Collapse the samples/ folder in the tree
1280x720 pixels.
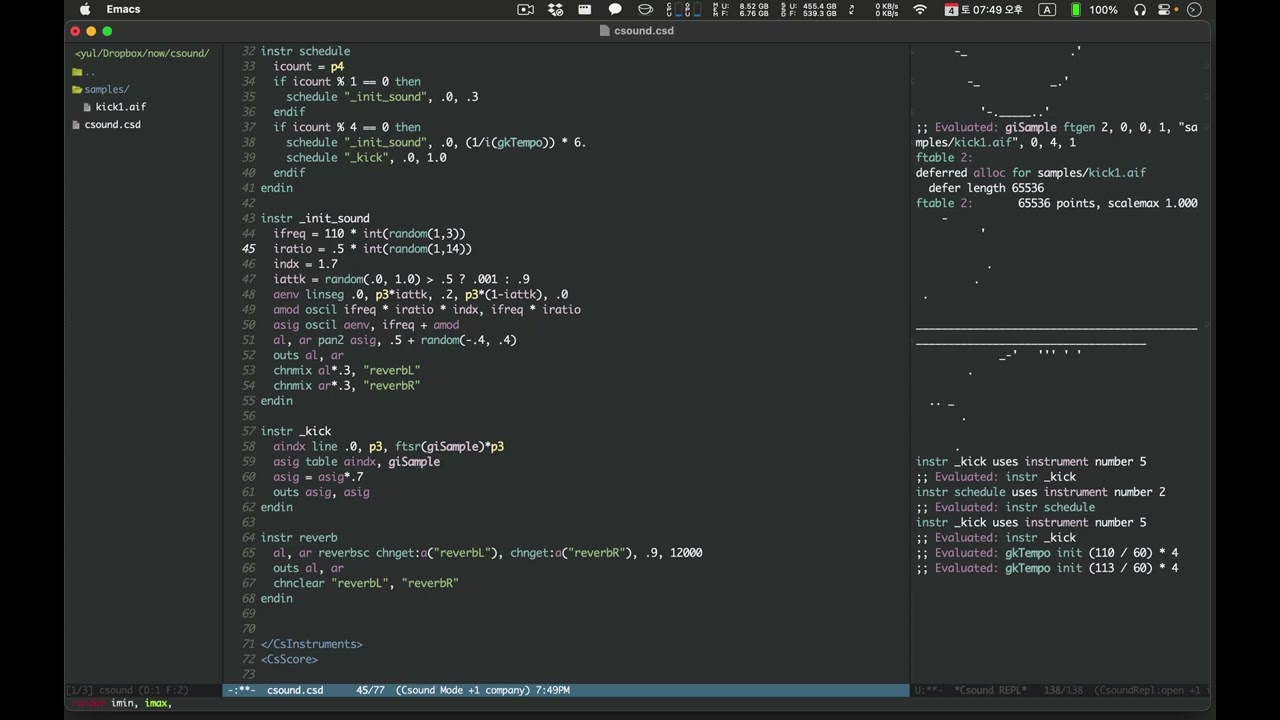pos(106,90)
